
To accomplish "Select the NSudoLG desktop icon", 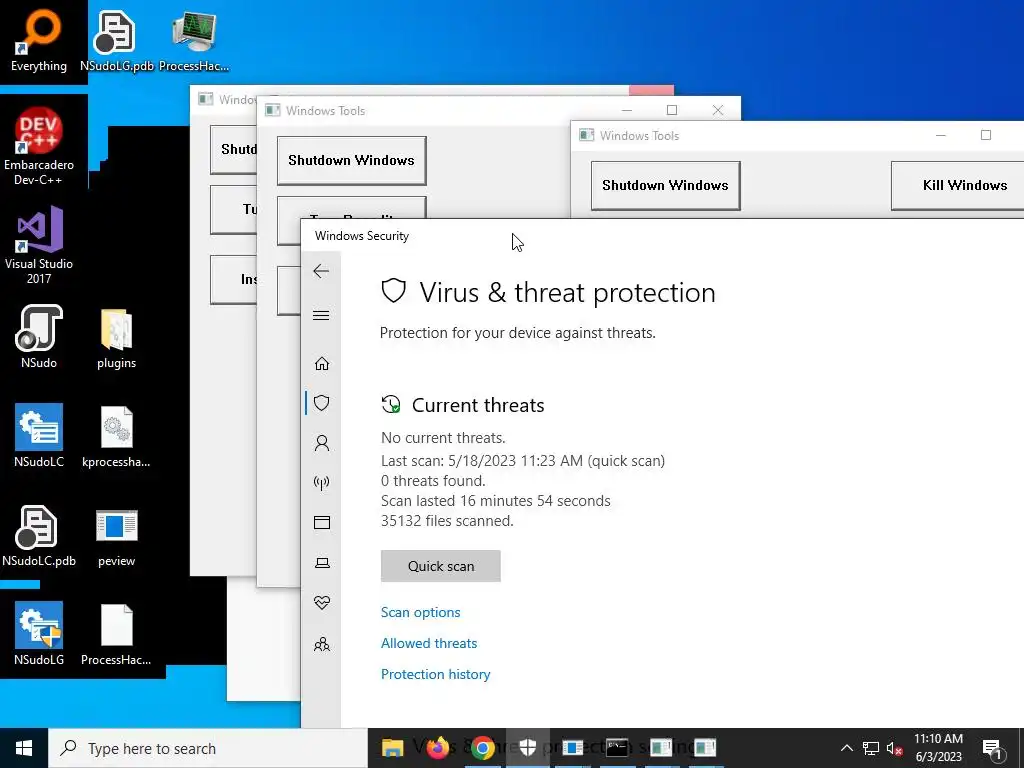I will coord(39,633).
